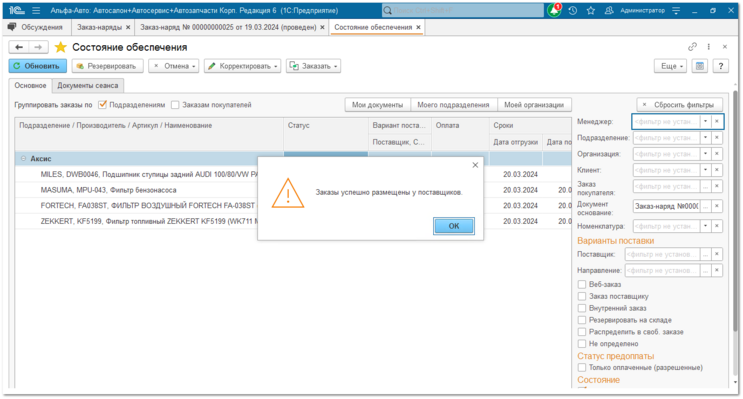Copy link via the chain icon

(692, 46)
